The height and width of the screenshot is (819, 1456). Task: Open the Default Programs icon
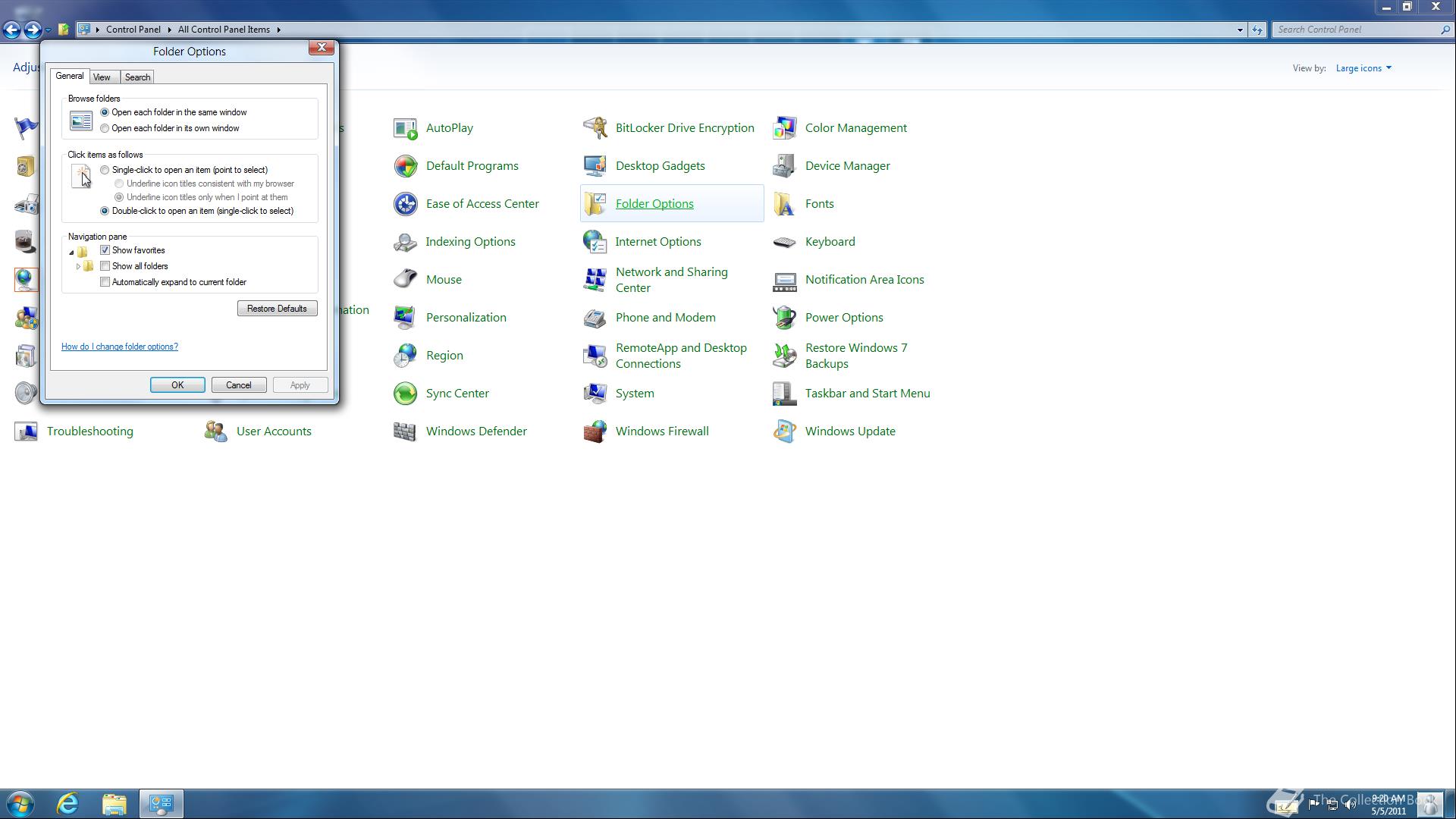(405, 166)
